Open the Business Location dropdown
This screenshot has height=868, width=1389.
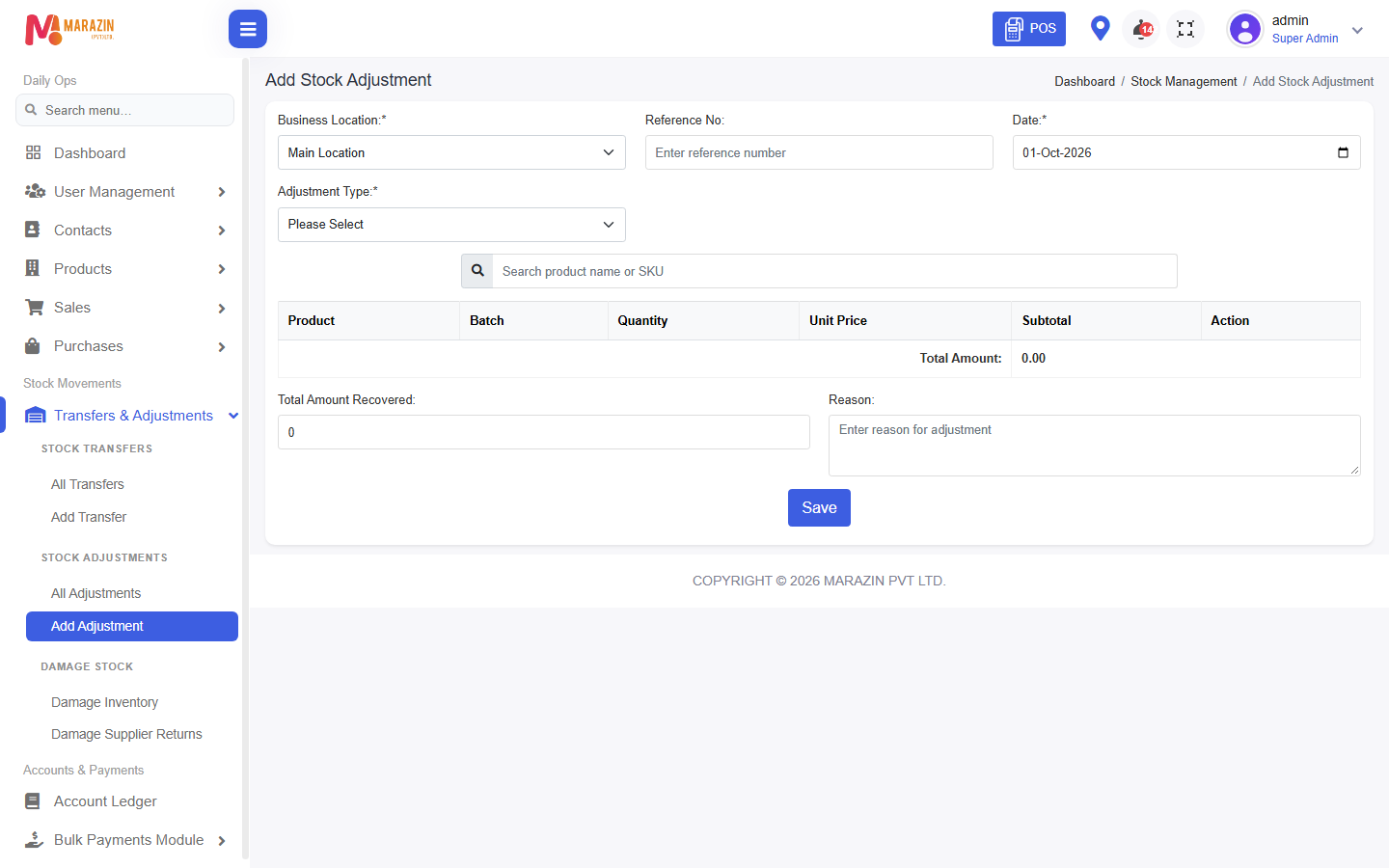click(x=451, y=152)
